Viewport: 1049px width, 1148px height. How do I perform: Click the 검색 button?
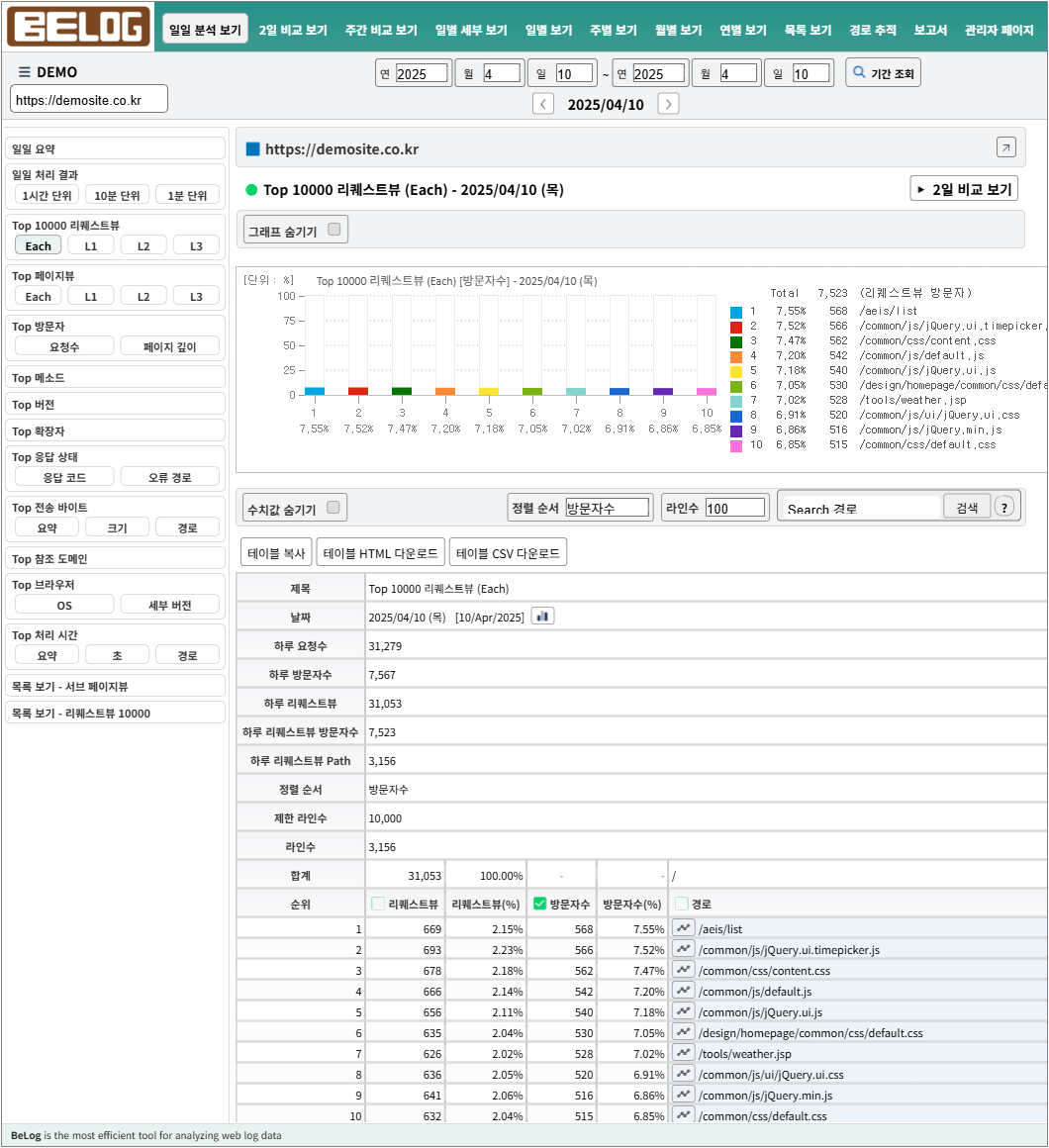click(967, 507)
